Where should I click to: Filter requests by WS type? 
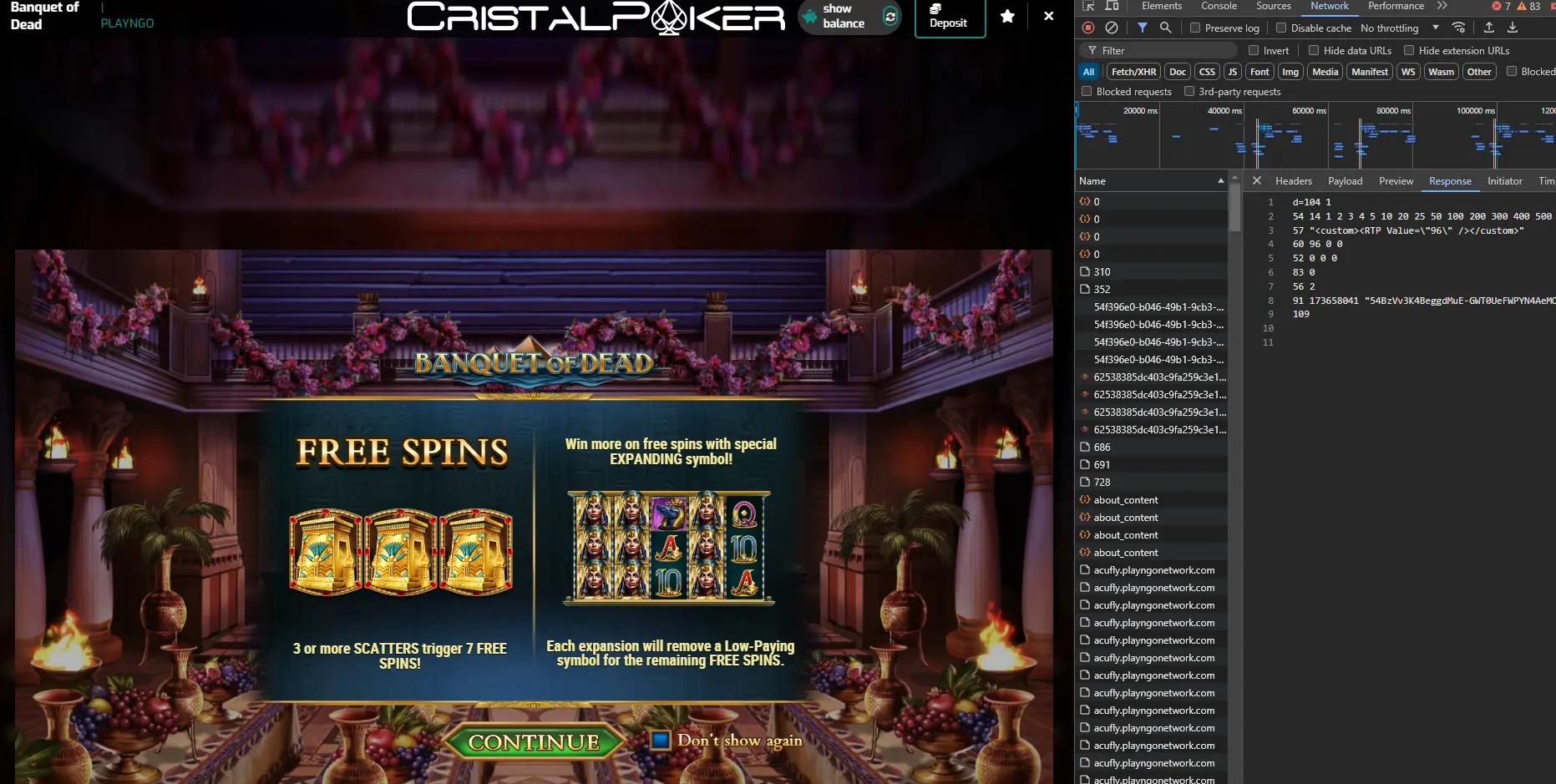(x=1408, y=72)
